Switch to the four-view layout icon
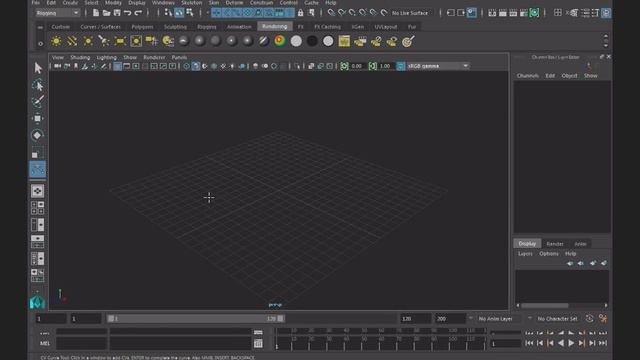This screenshot has width=640, height=360. [38, 207]
